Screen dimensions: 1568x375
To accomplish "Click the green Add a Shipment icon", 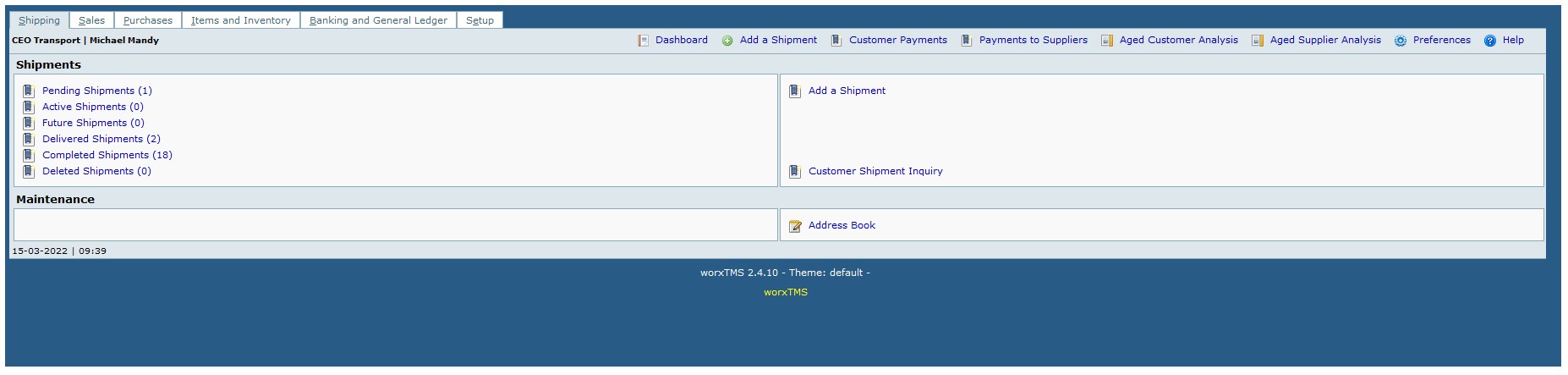I will [x=727, y=41].
